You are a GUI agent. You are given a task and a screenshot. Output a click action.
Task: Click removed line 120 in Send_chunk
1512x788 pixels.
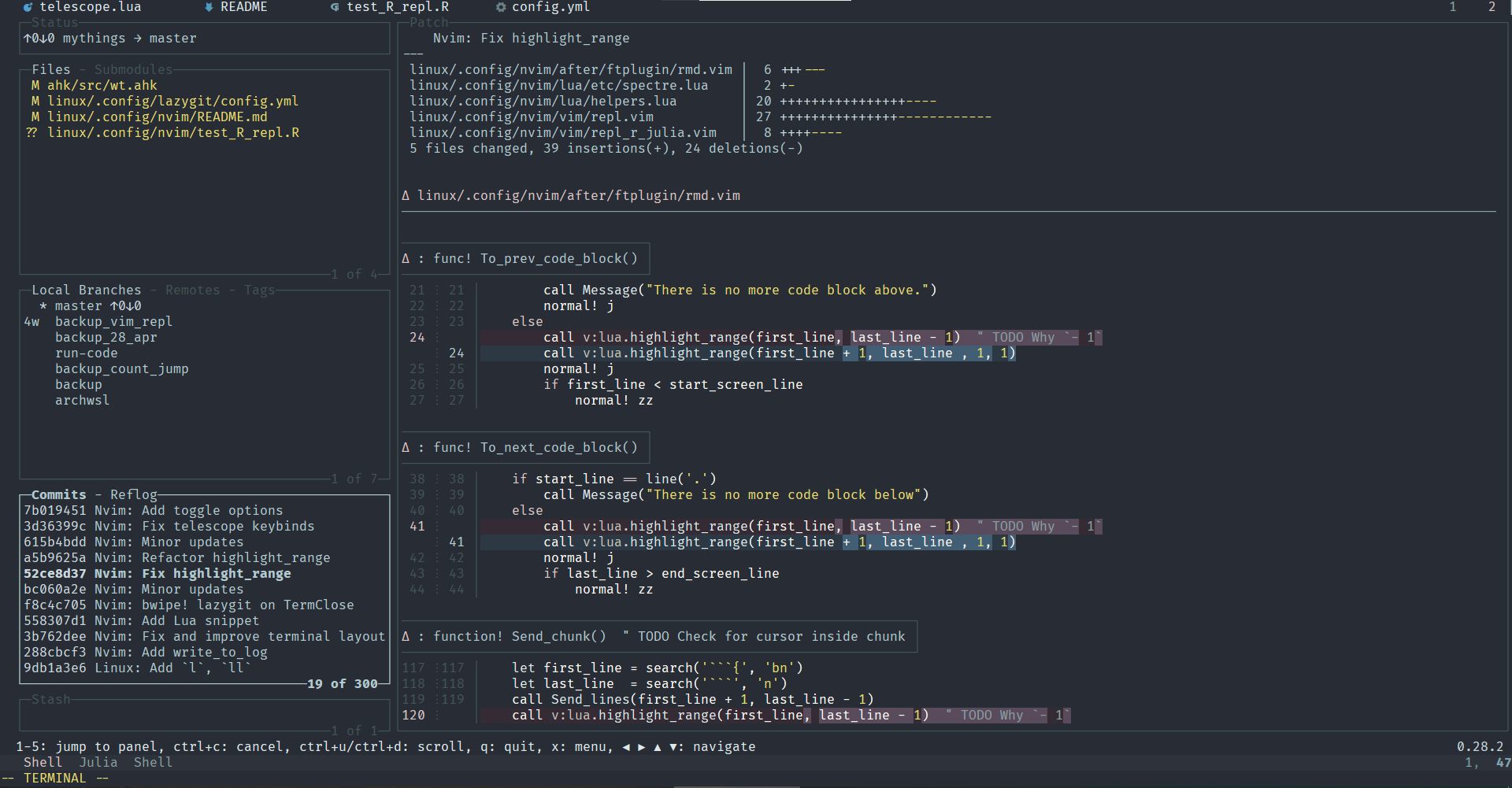point(776,715)
